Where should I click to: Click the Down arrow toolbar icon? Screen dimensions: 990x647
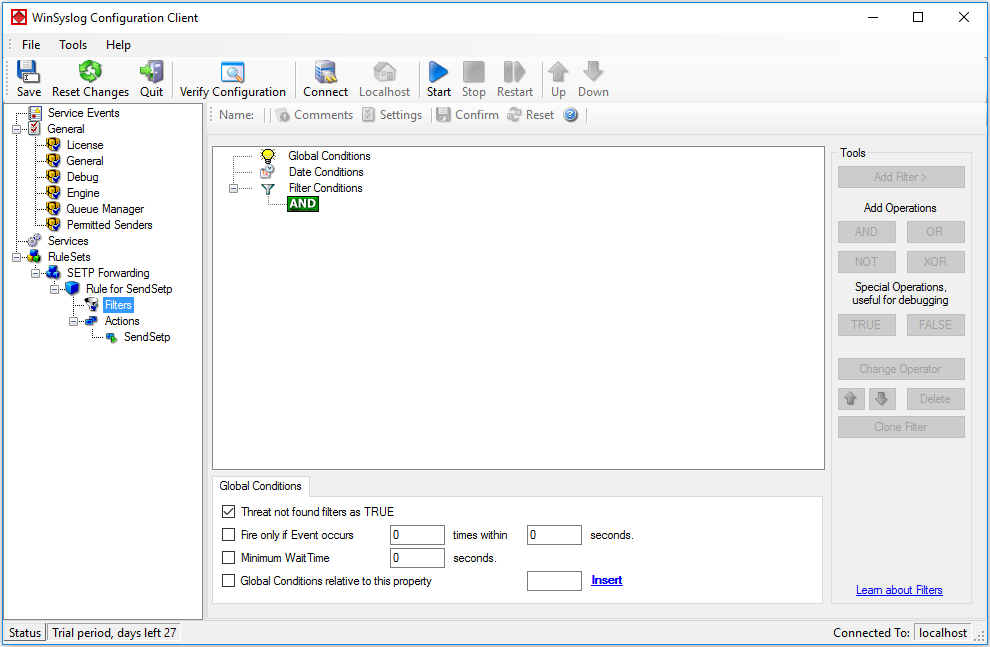593,72
